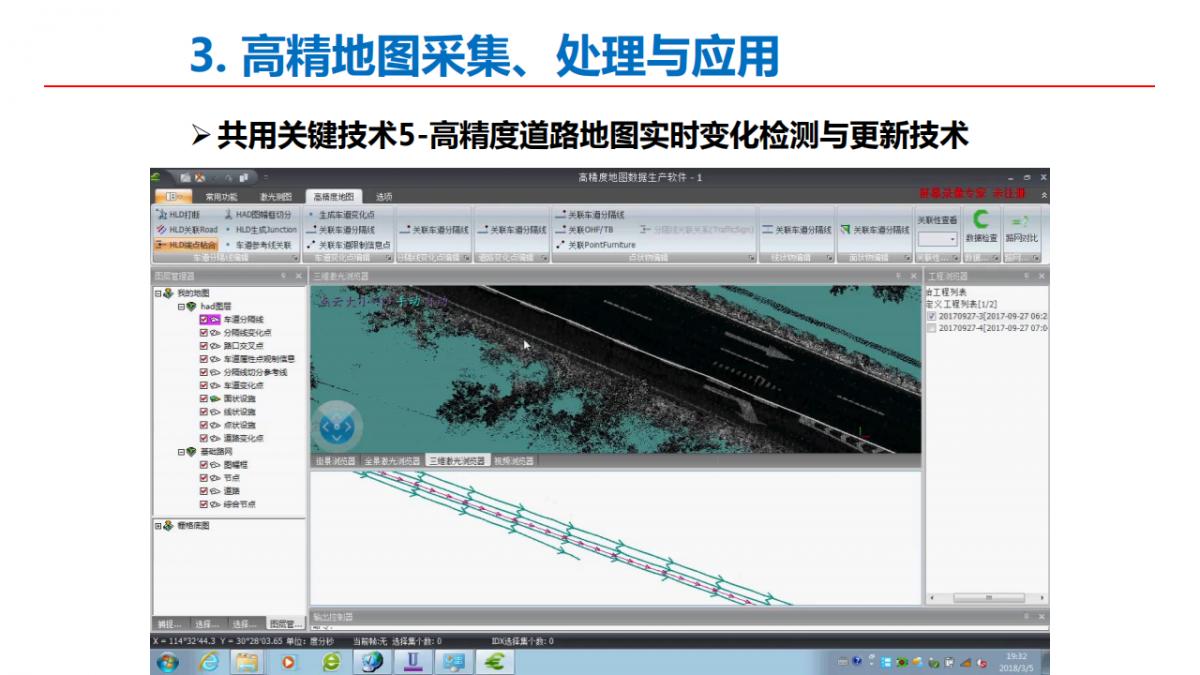Image resolution: width=1200 pixels, height=675 pixels.
Task: Open the 关联性查看 dropdown
Action: click(937, 239)
